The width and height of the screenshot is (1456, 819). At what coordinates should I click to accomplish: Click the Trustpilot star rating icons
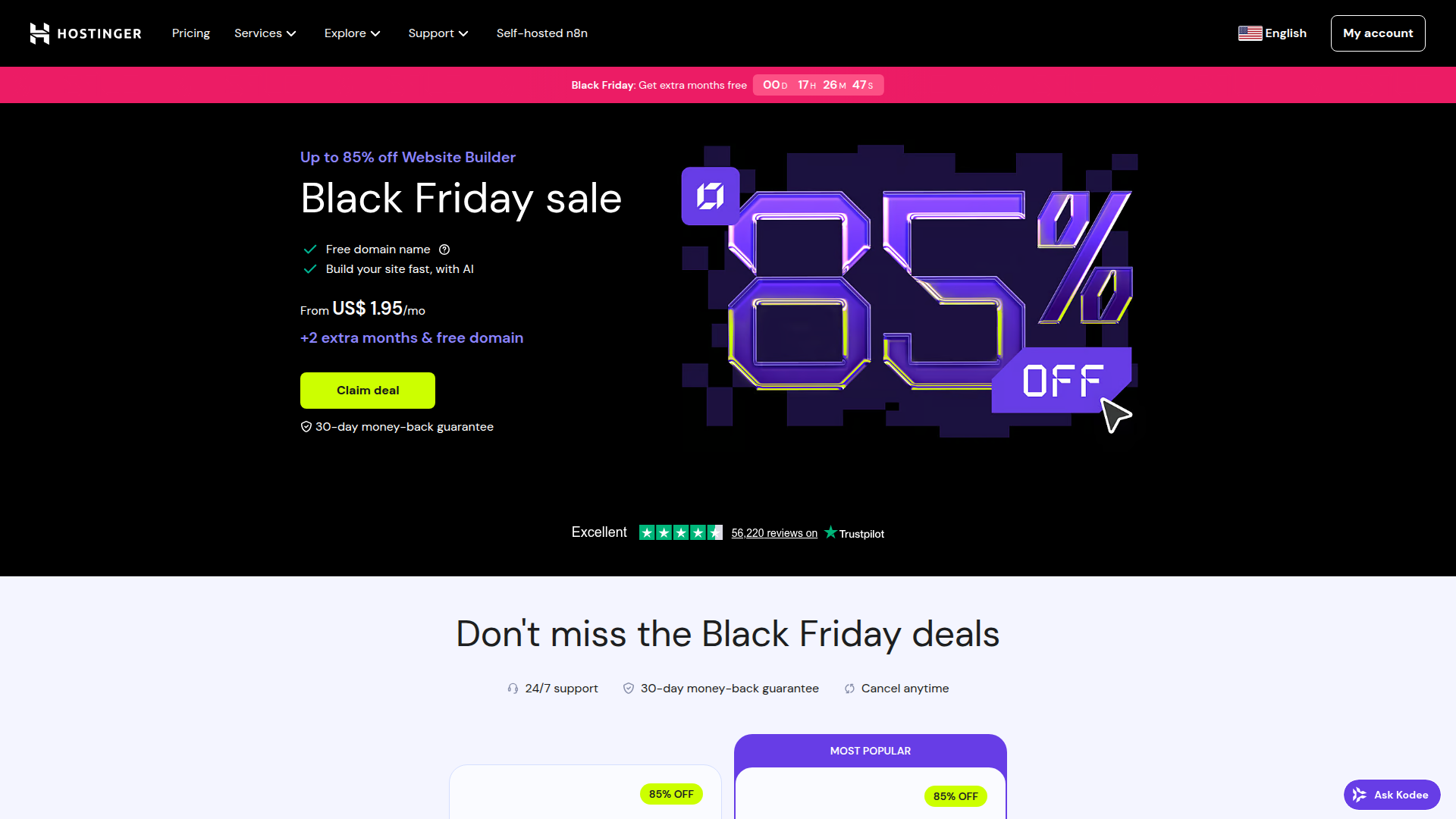pyautogui.click(x=680, y=533)
